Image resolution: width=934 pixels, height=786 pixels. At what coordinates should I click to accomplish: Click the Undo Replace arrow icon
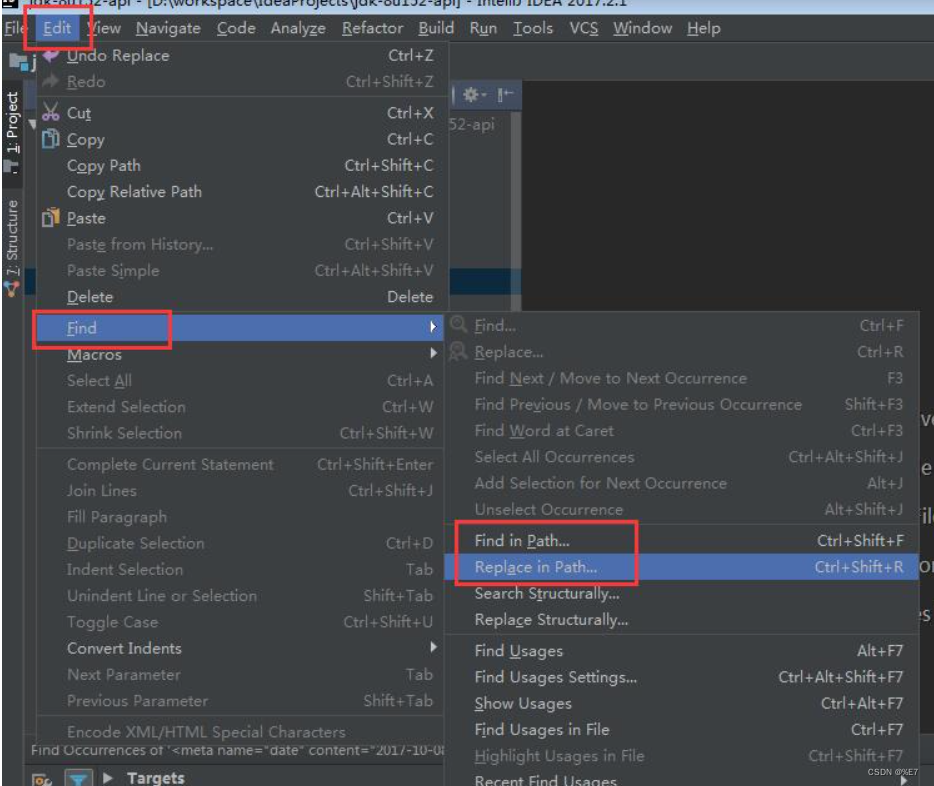click(x=50, y=56)
